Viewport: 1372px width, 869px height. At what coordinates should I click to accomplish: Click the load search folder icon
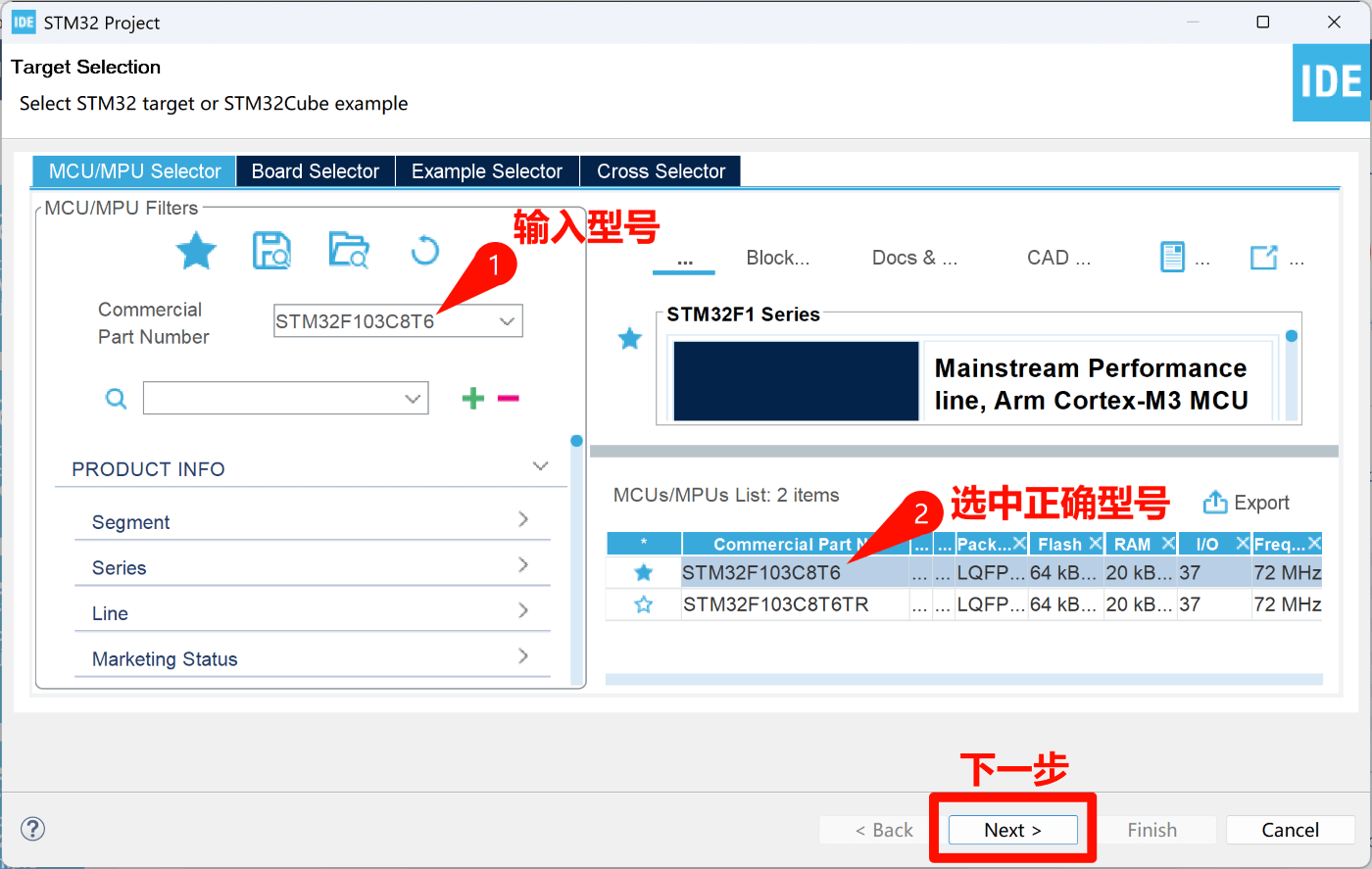click(348, 252)
